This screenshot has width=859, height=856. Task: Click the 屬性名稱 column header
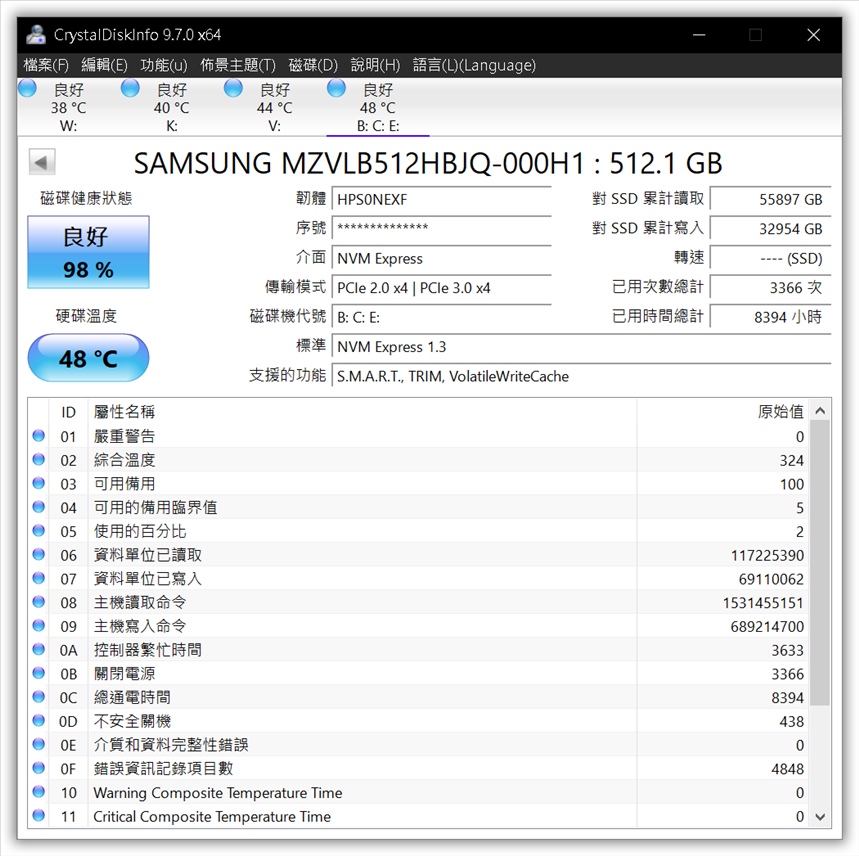tap(362, 411)
